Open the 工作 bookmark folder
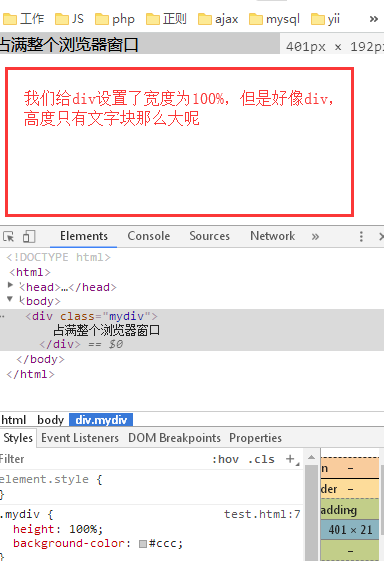The width and height of the screenshot is (384, 561). click(x=23, y=19)
